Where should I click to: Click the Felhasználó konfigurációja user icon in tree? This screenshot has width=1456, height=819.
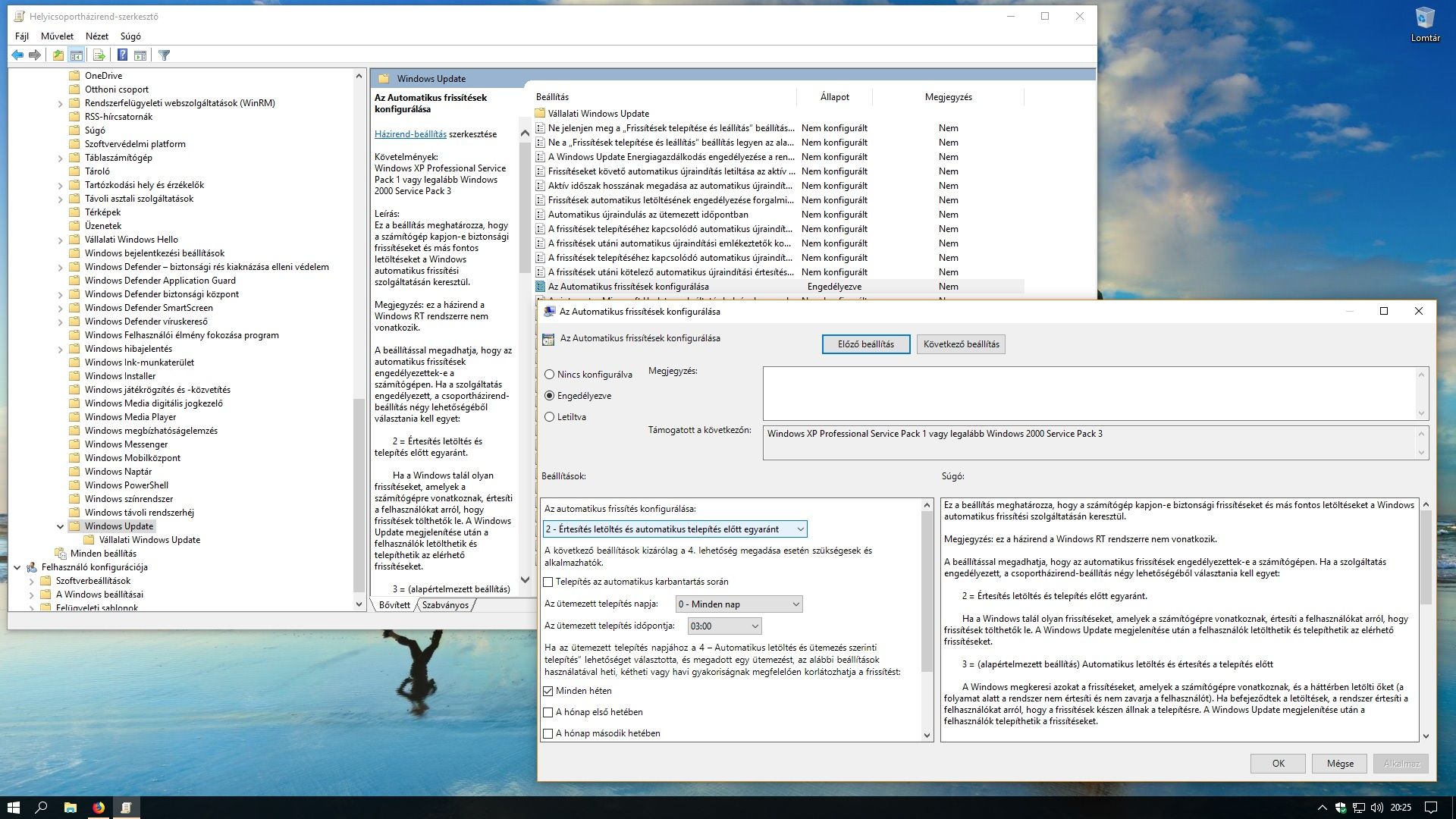[x=32, y=567]
